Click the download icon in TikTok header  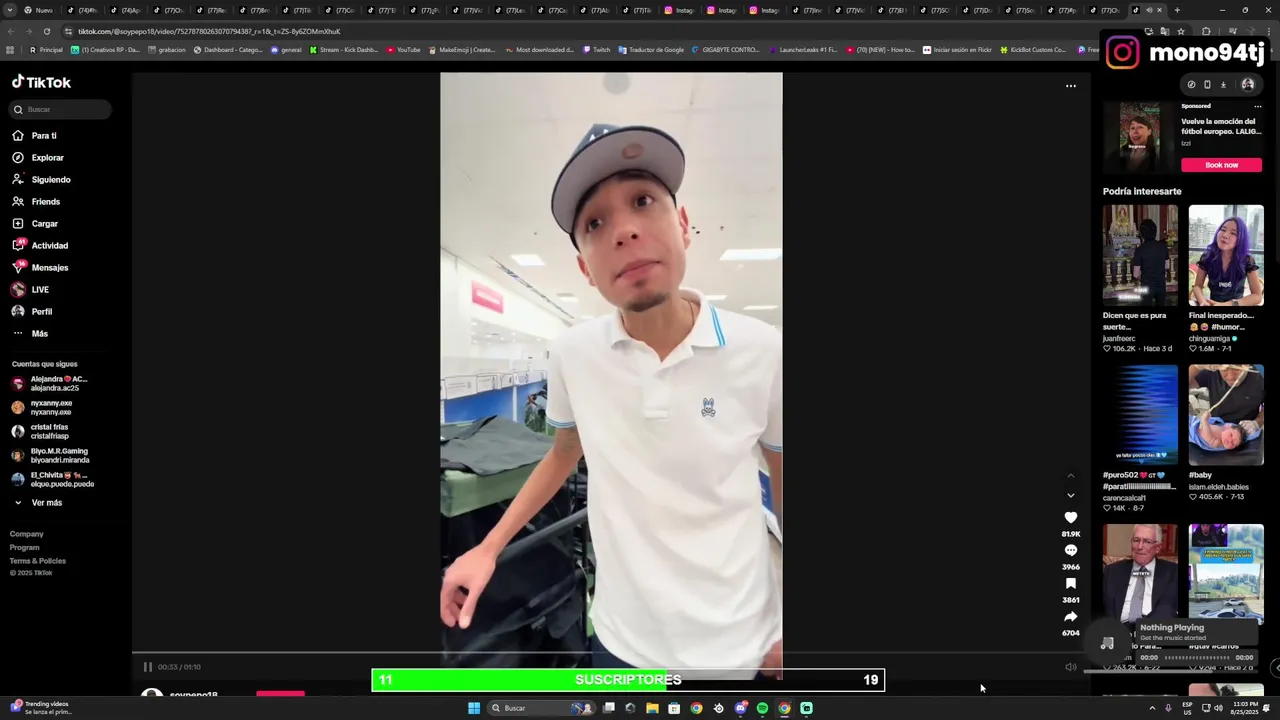(1223, 85)
